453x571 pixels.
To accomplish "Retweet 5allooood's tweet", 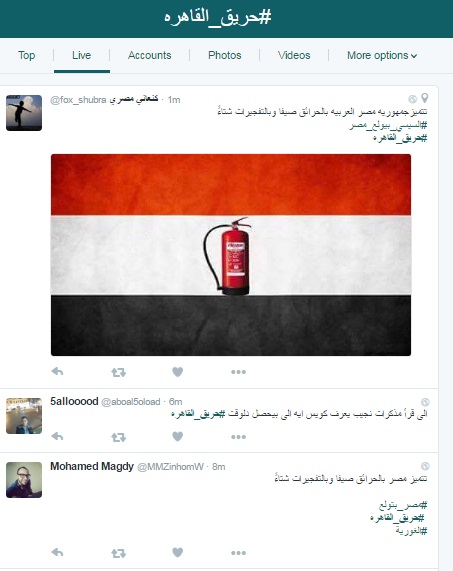I will [x=118, y=437].
